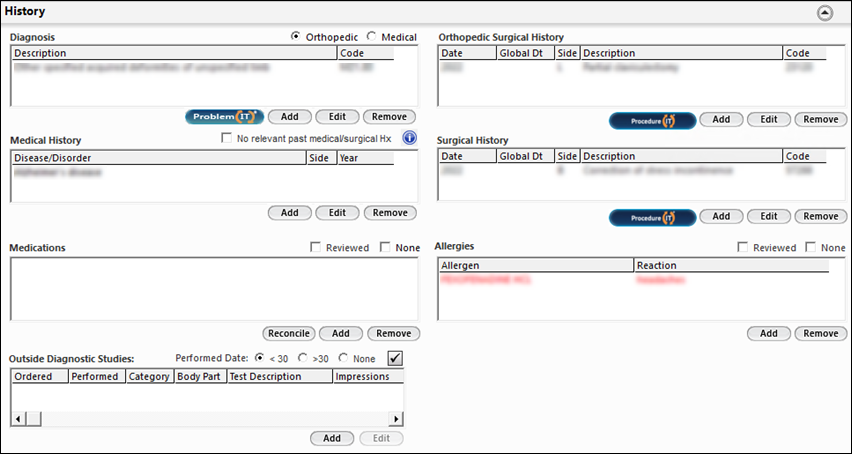Viewport: 852px width, 454px height.
Task: Toggle the checkmark box beside Performed Date
Action: [x=395, y=358]
